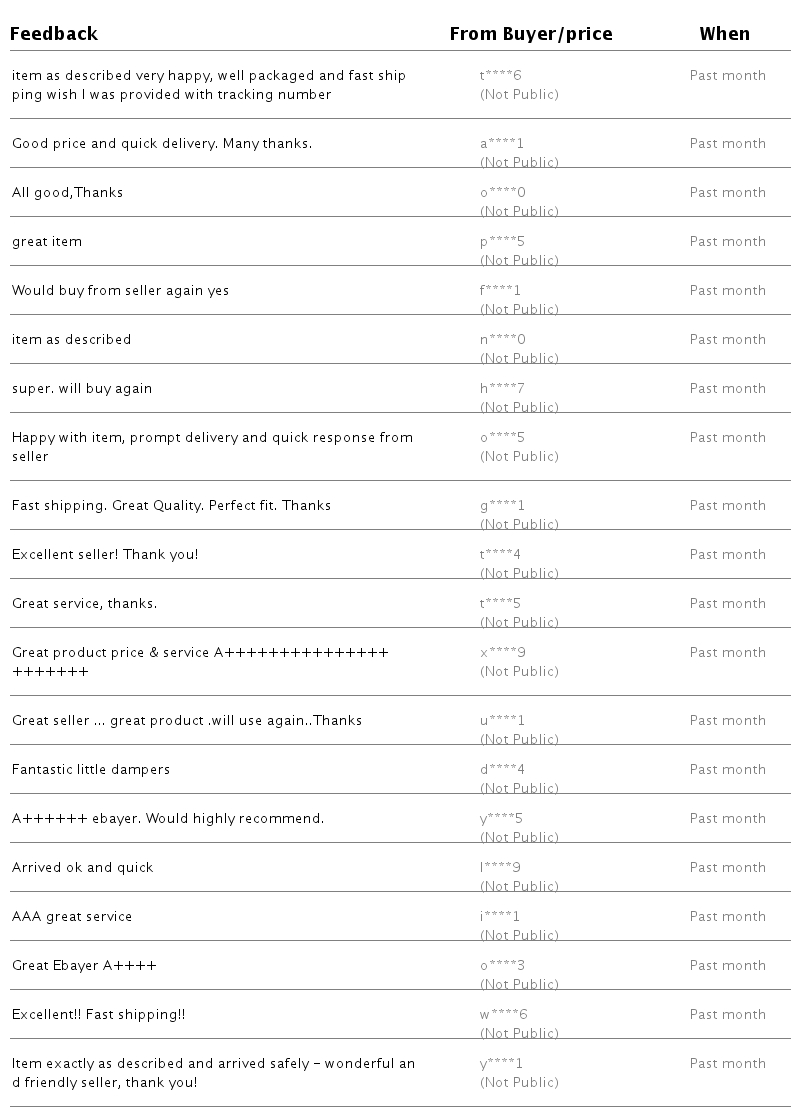Click the Feedback column header
Viewport: 800px width, 1107px height.
pos(54,34)
